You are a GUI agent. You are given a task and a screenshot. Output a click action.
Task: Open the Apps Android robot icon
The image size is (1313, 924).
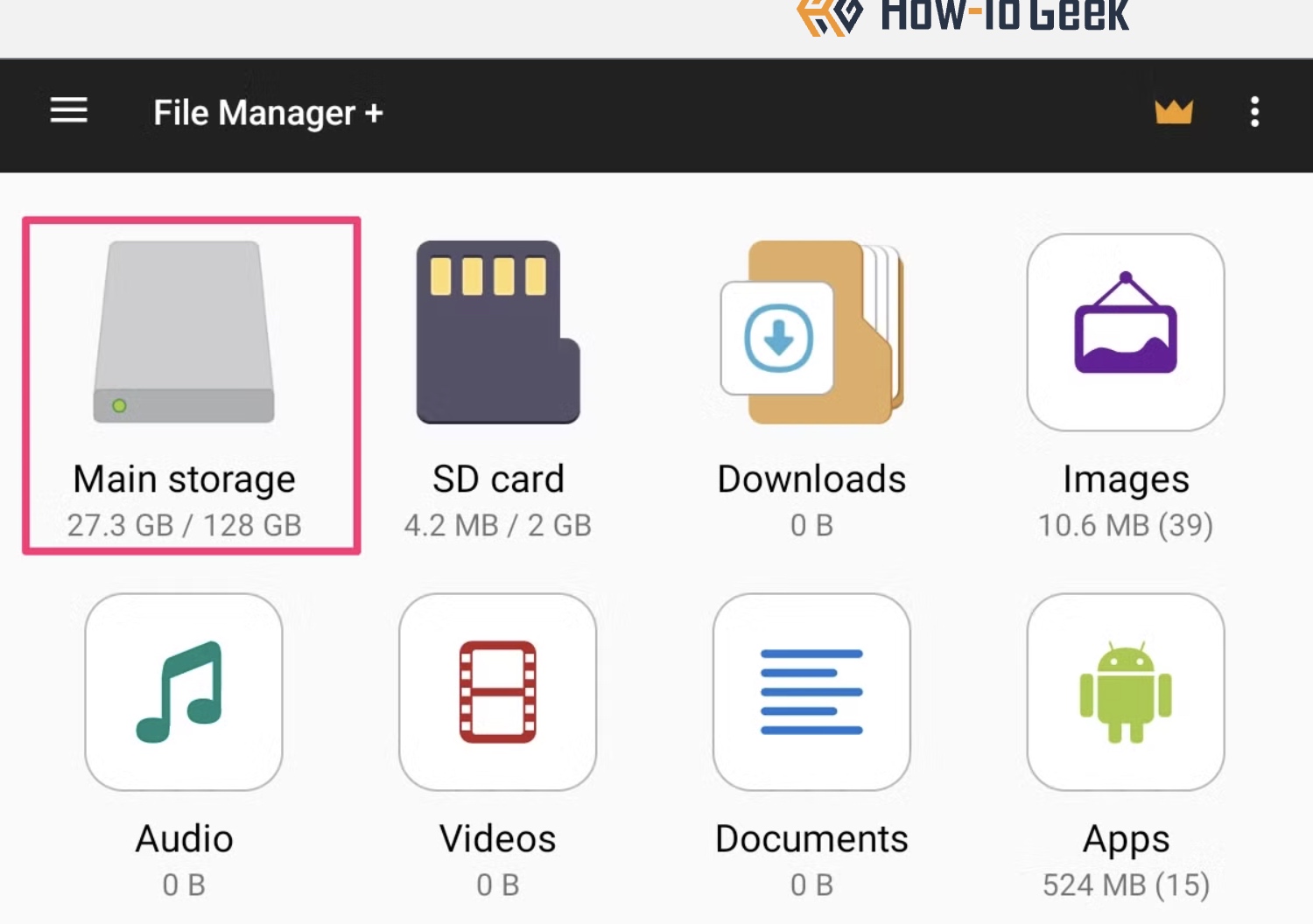pyautogui.click(x=1126, y=692)
